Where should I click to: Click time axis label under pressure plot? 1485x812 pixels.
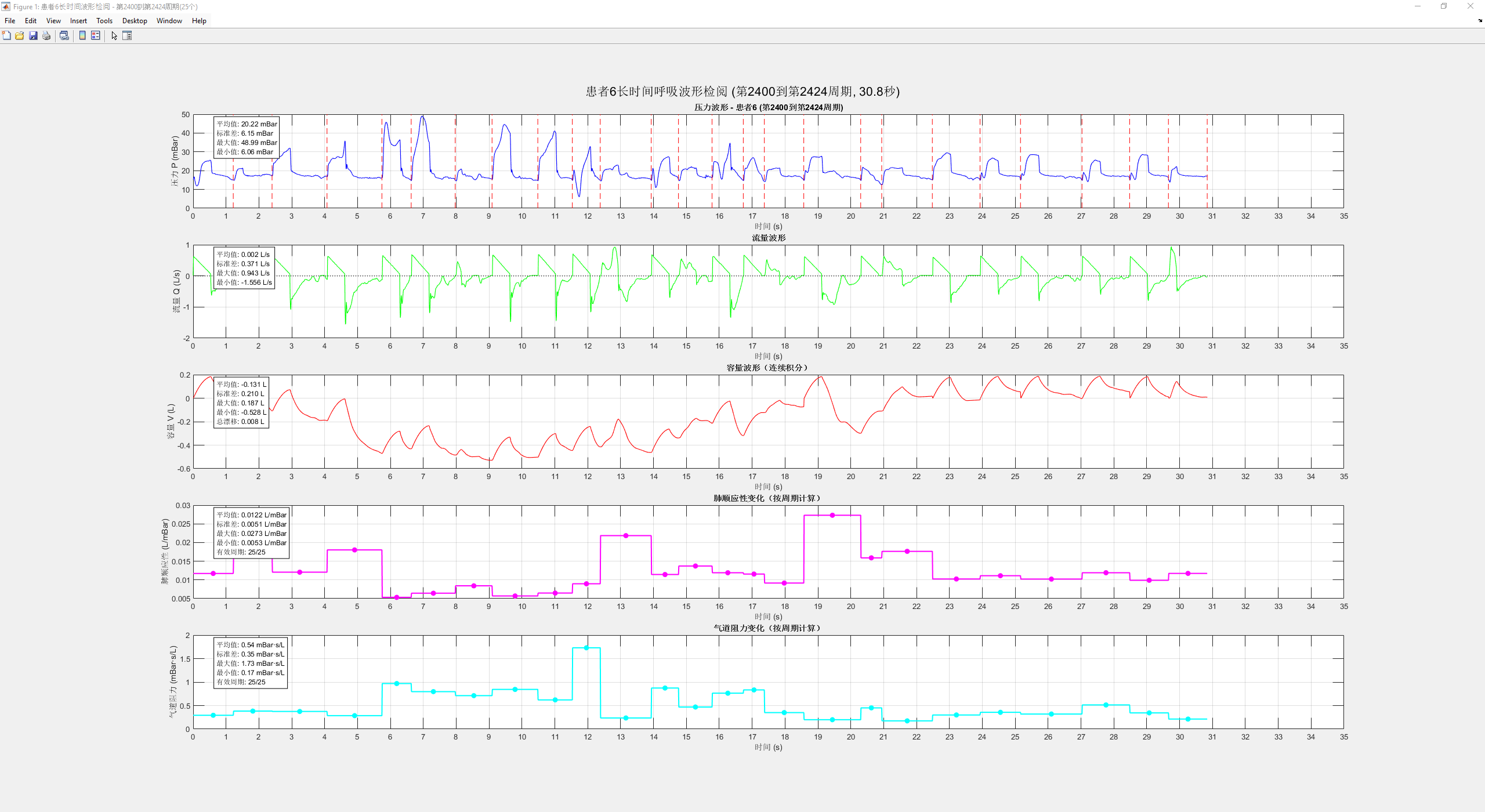pos(769,227)
